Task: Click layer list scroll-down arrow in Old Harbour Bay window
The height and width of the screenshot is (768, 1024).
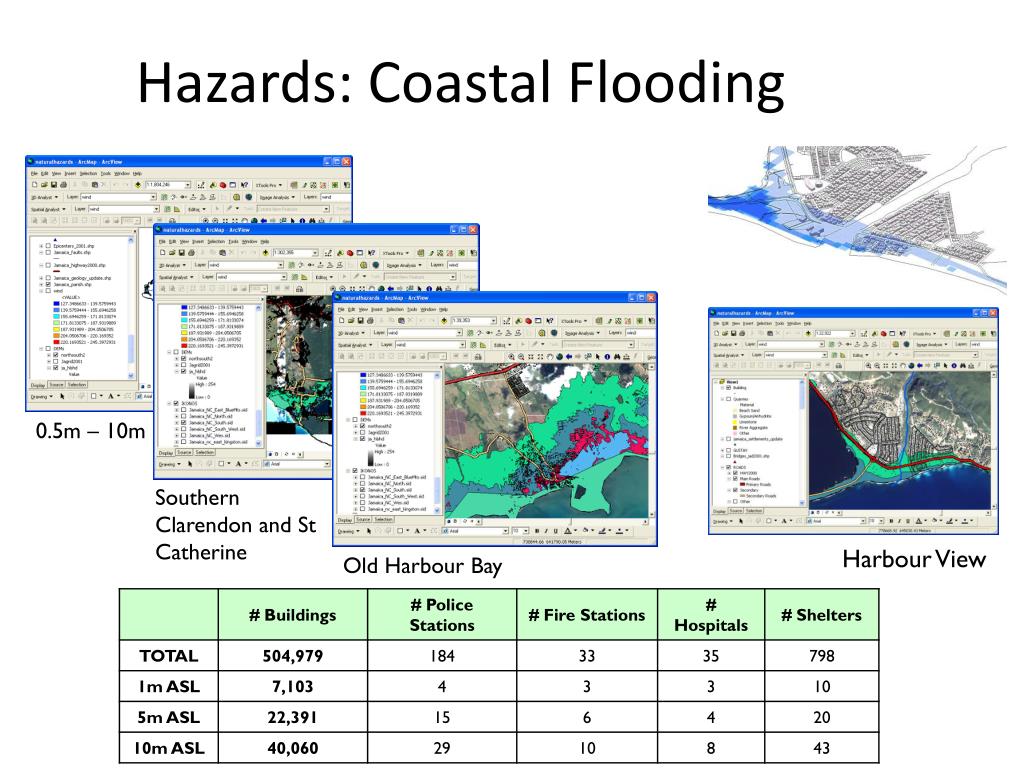Action: point(437,509)
